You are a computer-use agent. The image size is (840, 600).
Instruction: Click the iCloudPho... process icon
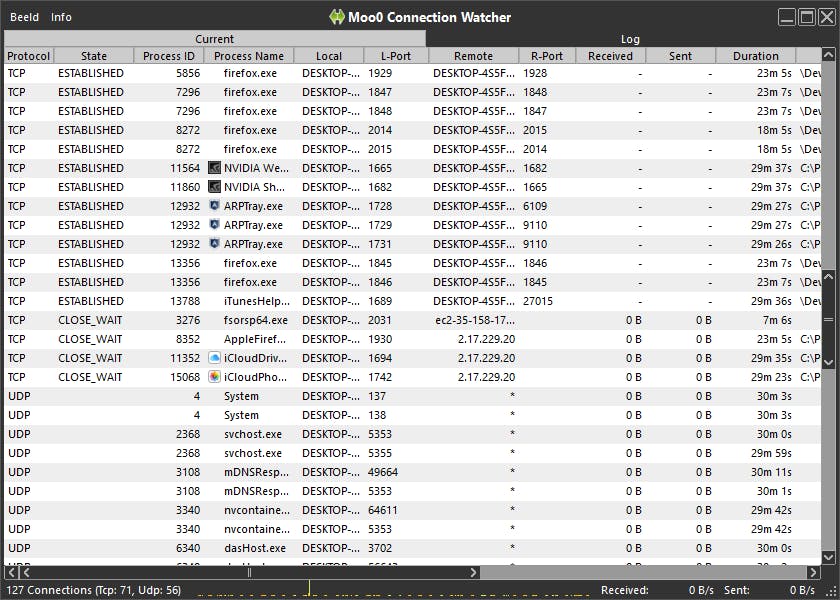coord(214,377)
